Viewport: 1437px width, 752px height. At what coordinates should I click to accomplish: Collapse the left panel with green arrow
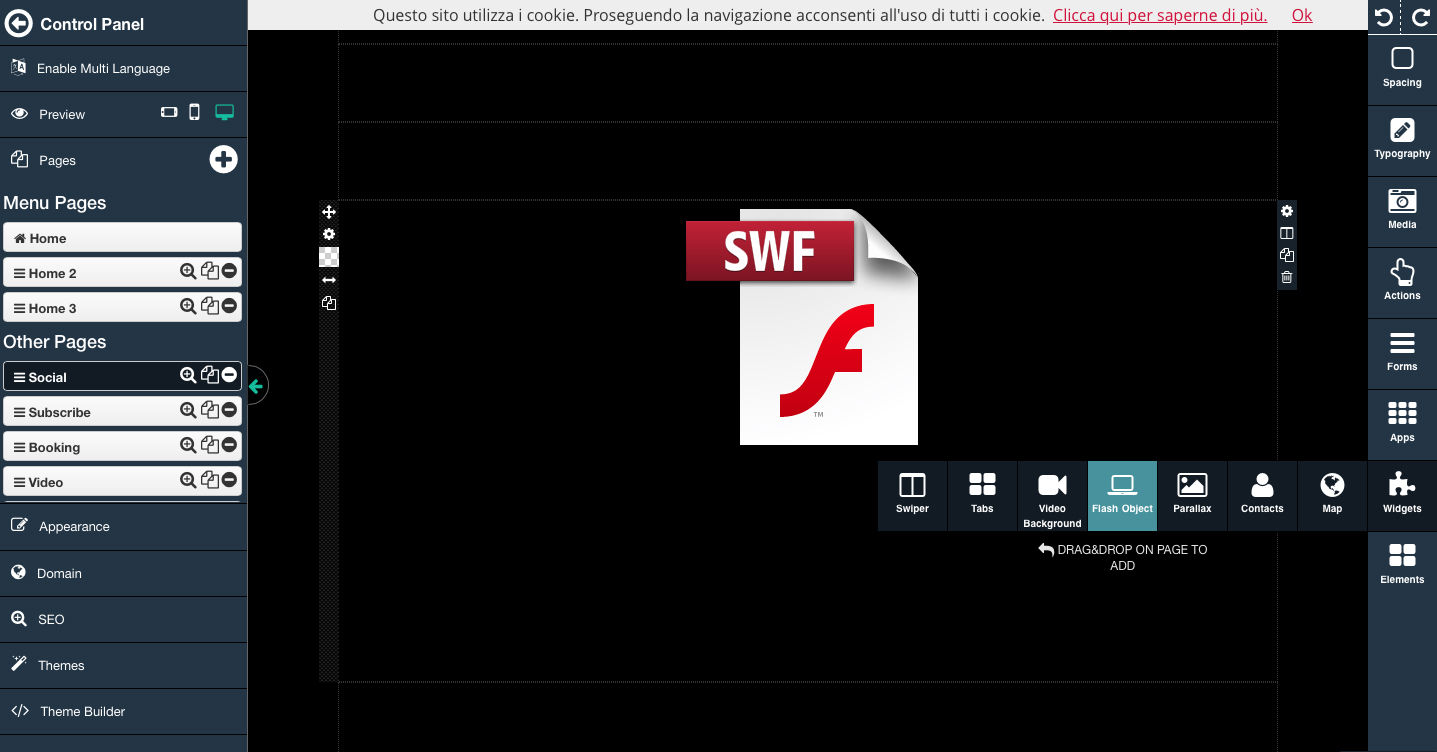click(256, 386)
